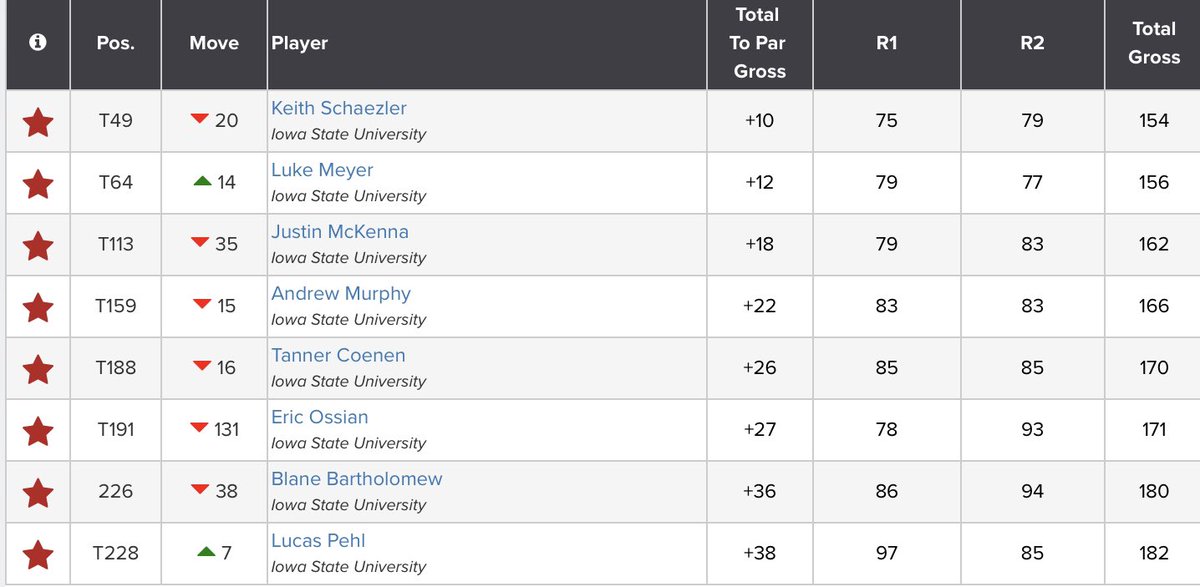The image size is (1200, 587).
Task: Toggle favorite star for Blane Bartholomew
Action: (38, 493)
